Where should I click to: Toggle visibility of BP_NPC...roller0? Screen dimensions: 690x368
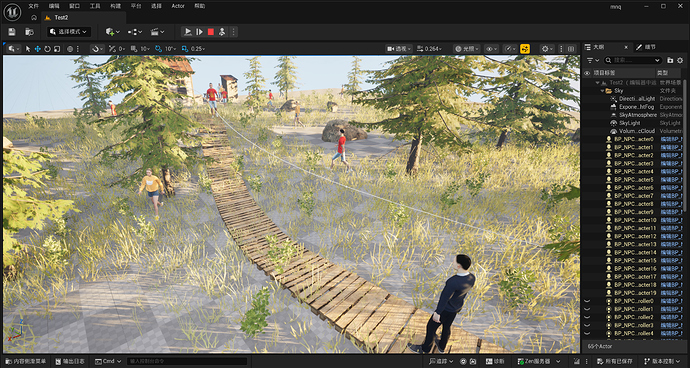[587, 301]
